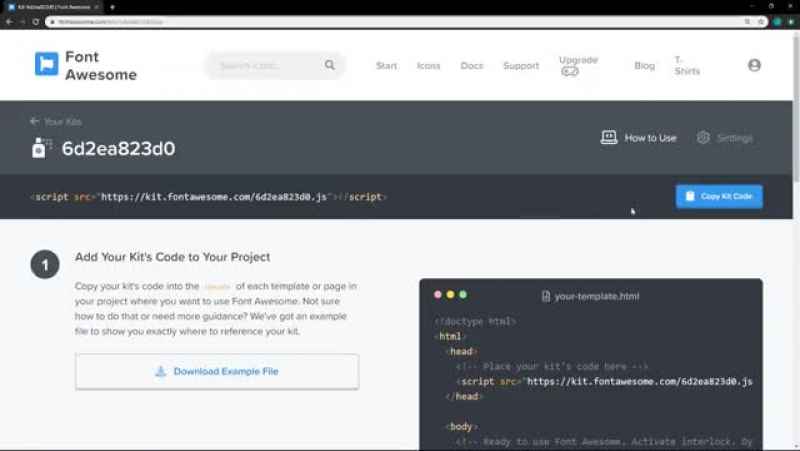Open the Icons nav item

[x=428, y=65]
